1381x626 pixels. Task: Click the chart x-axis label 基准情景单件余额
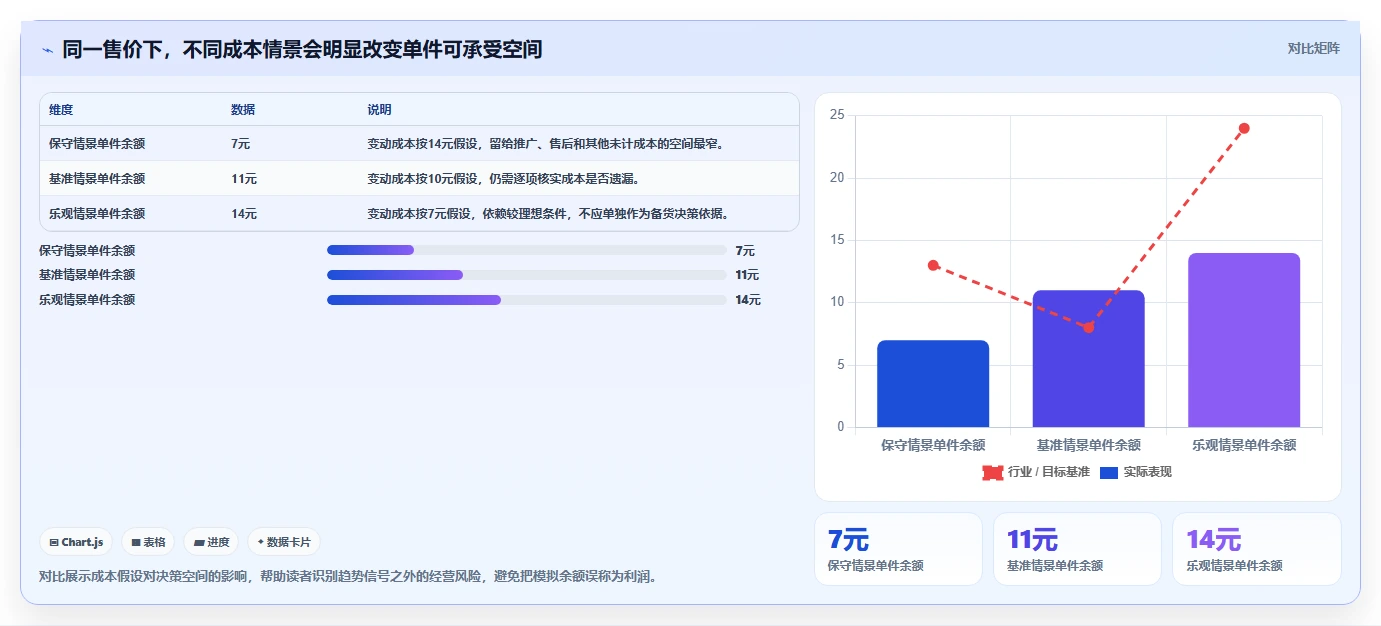tap(1088, 445)
